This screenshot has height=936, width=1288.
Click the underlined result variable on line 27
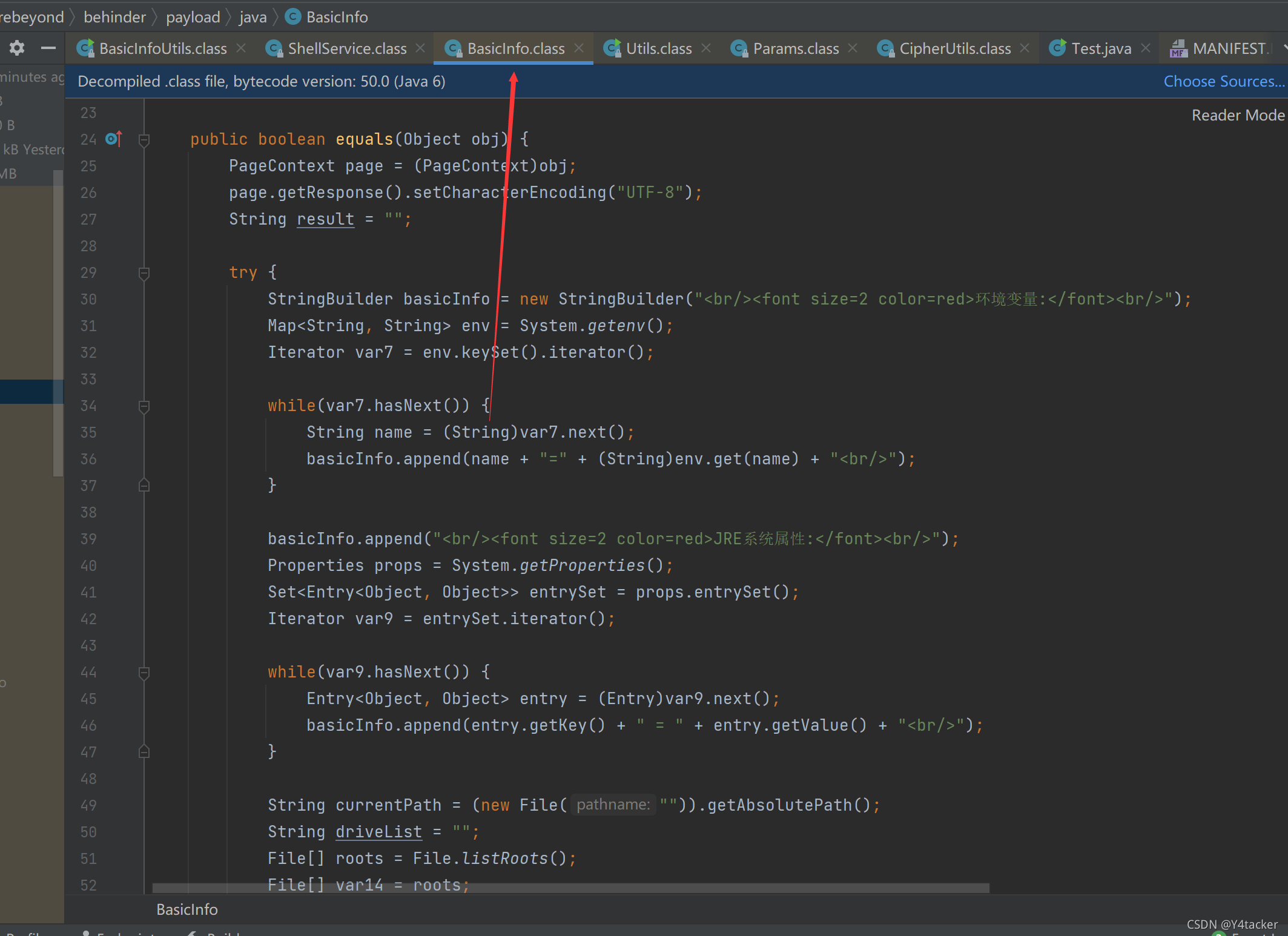click(x=325, y=219)
